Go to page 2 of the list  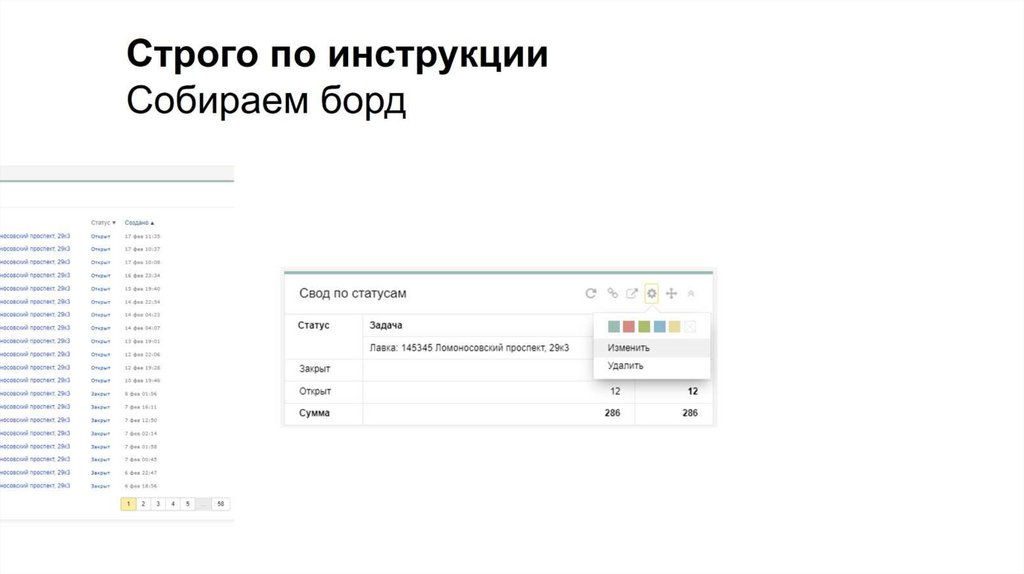pyautogui.click(x=143, y=504)
